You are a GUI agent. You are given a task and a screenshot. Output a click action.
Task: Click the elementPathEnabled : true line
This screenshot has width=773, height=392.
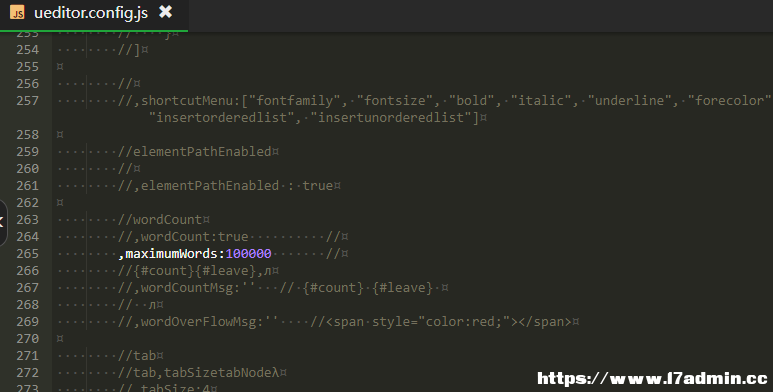tap(229, 185)
